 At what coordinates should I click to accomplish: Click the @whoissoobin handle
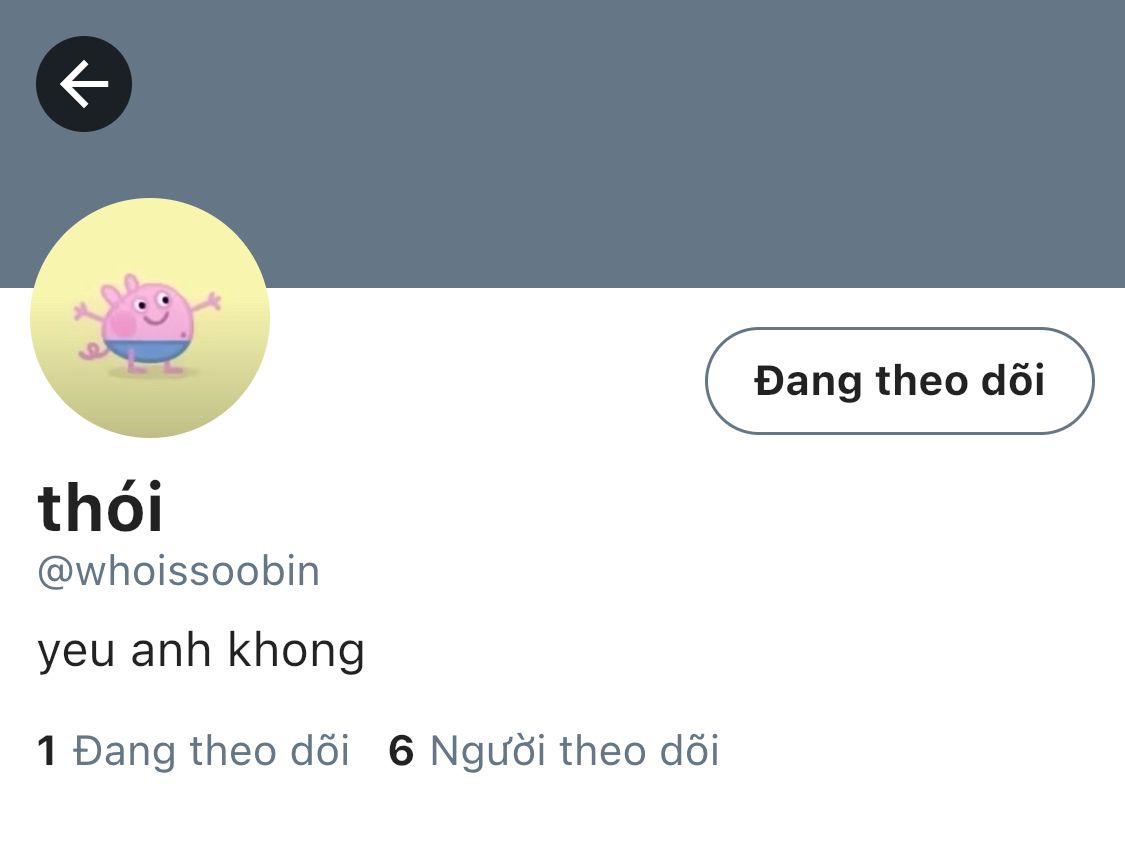click(179, 572)
